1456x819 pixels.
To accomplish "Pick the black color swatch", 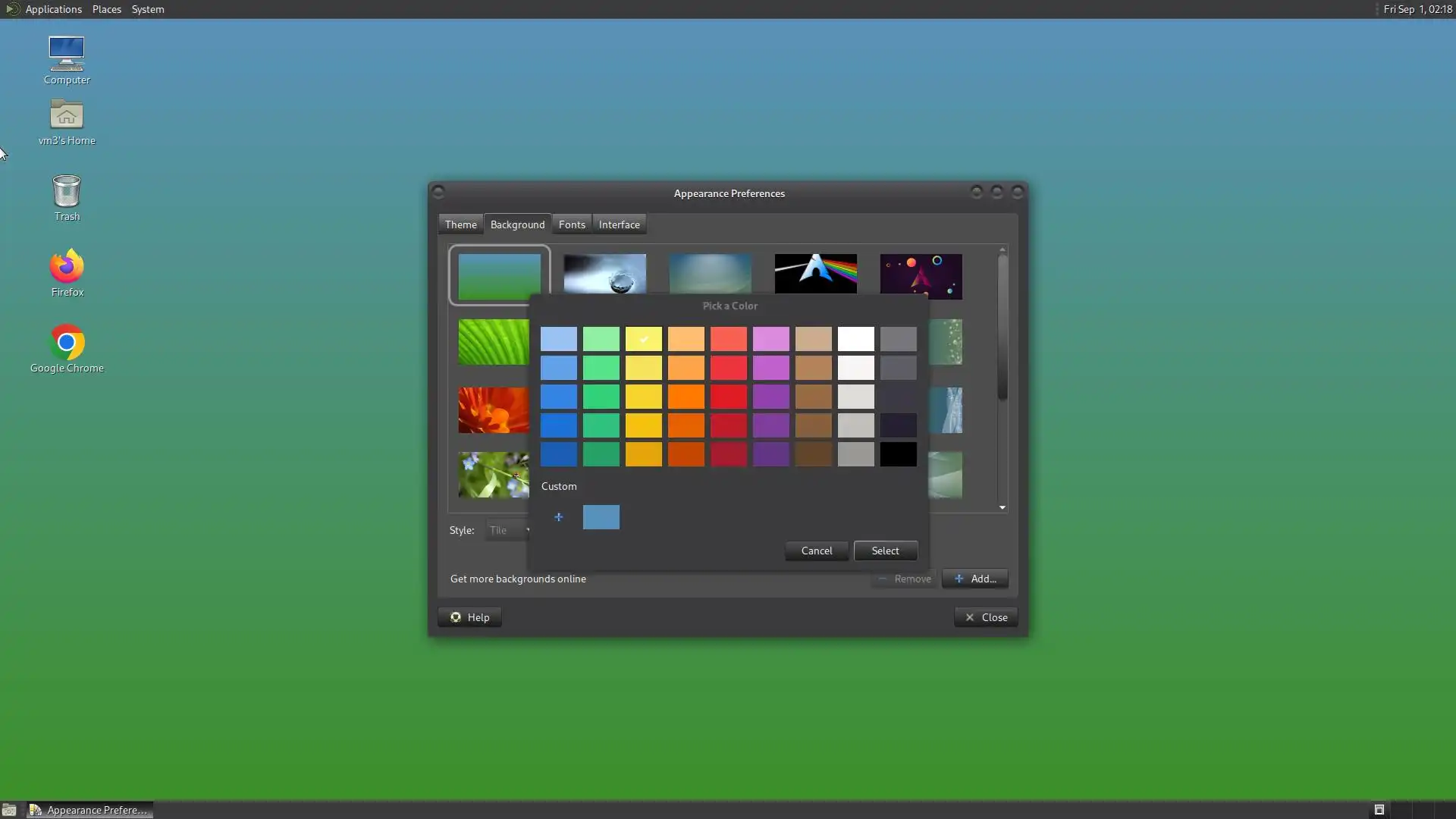I will pos(899,454).
